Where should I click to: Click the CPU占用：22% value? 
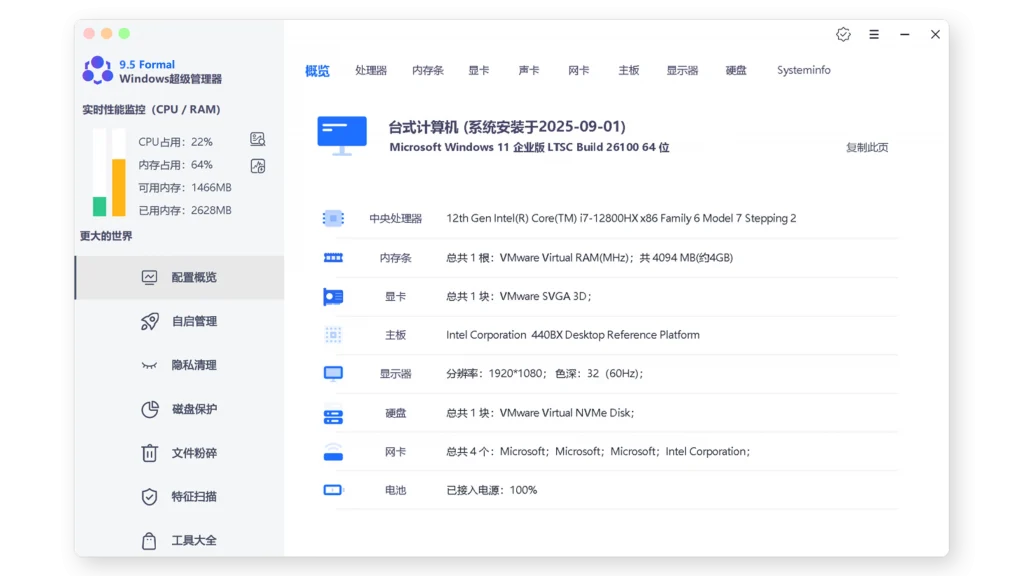coord(175,142)
